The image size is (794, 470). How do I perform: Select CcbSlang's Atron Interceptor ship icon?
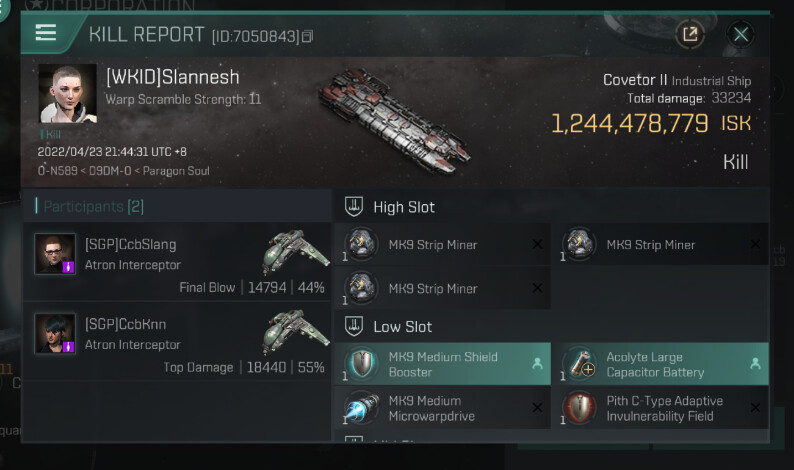click(x=296, y=253)
